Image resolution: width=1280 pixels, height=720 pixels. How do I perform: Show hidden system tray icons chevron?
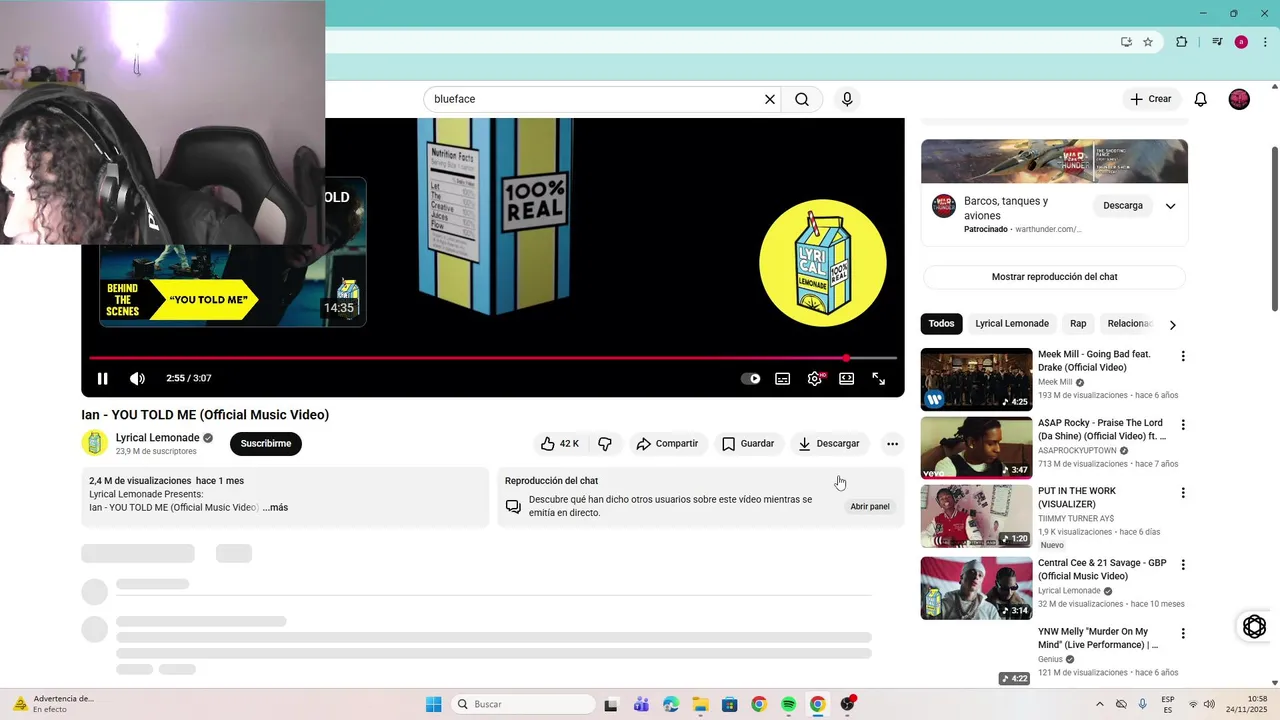pyautogui.click(x=1100, y=704)
